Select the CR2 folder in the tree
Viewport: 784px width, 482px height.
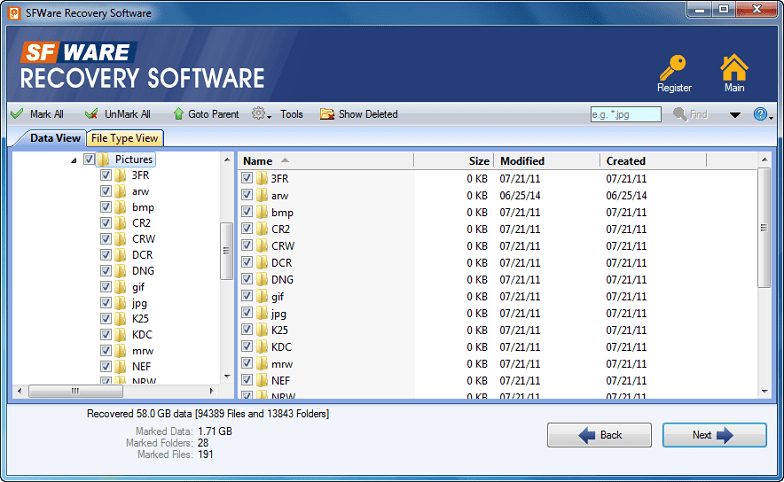(x=141, y=223)
